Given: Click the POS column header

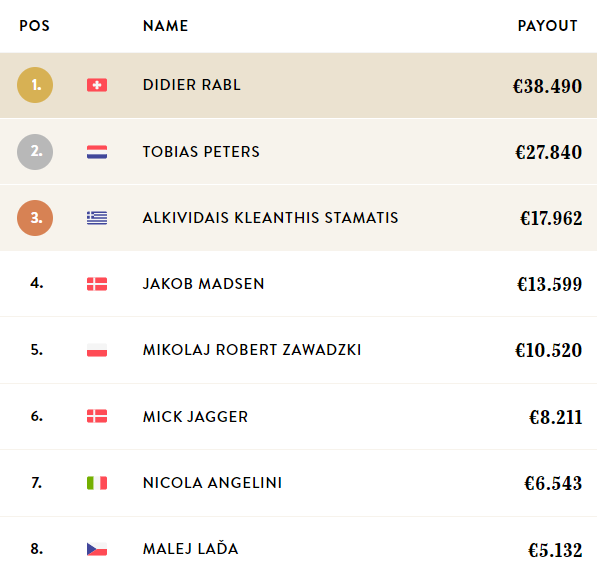Looking at the screenshot, I should 35,26.
